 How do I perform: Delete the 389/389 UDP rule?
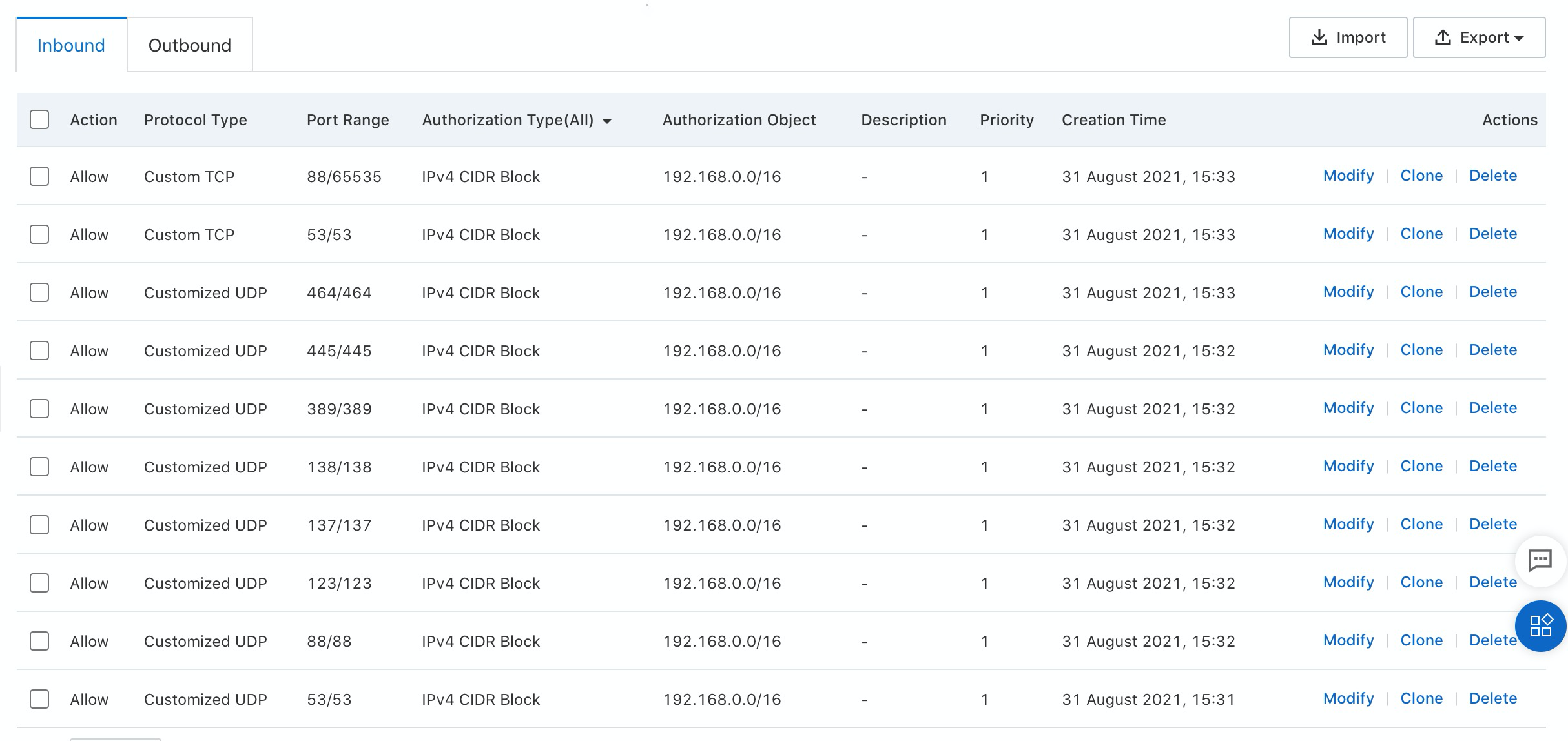1492,408
